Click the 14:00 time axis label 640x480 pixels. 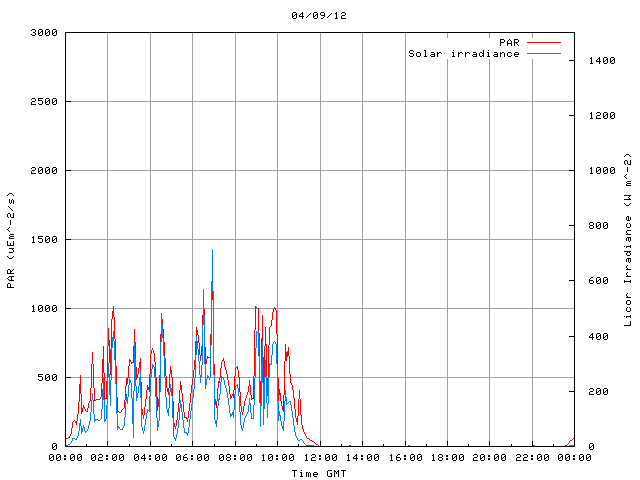click(x=362, y=458)
